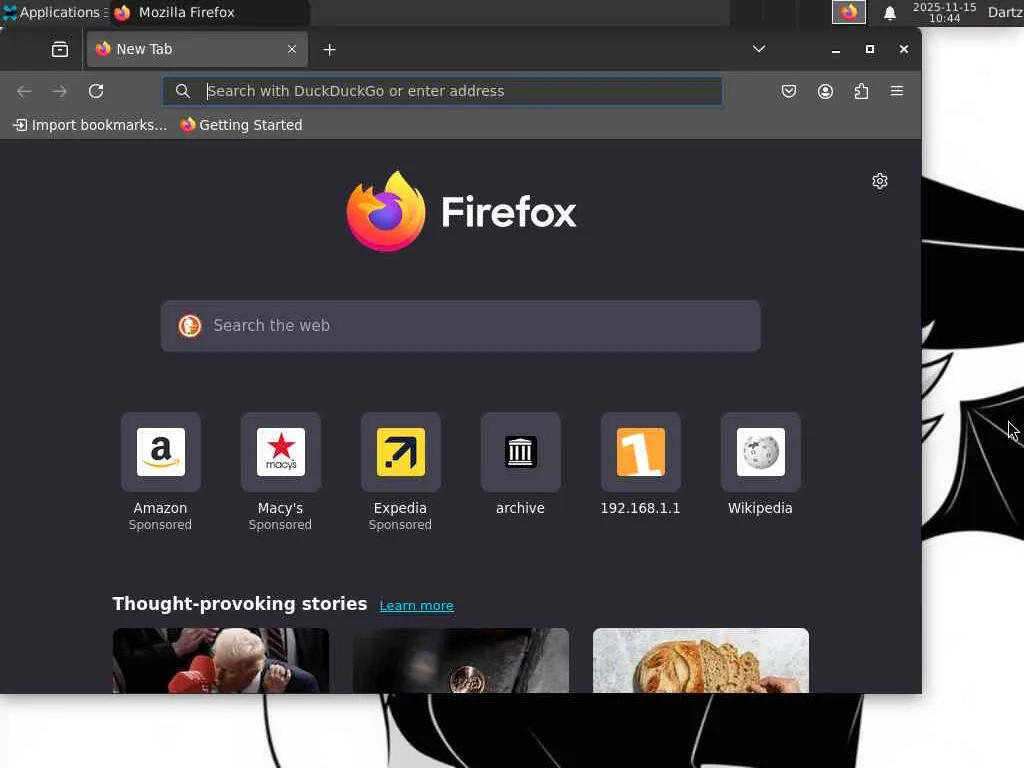The height and width of the screenshot is (768, 1024).
Task: Open new tab personalize gear icon
Action: [x=880, y=181]
